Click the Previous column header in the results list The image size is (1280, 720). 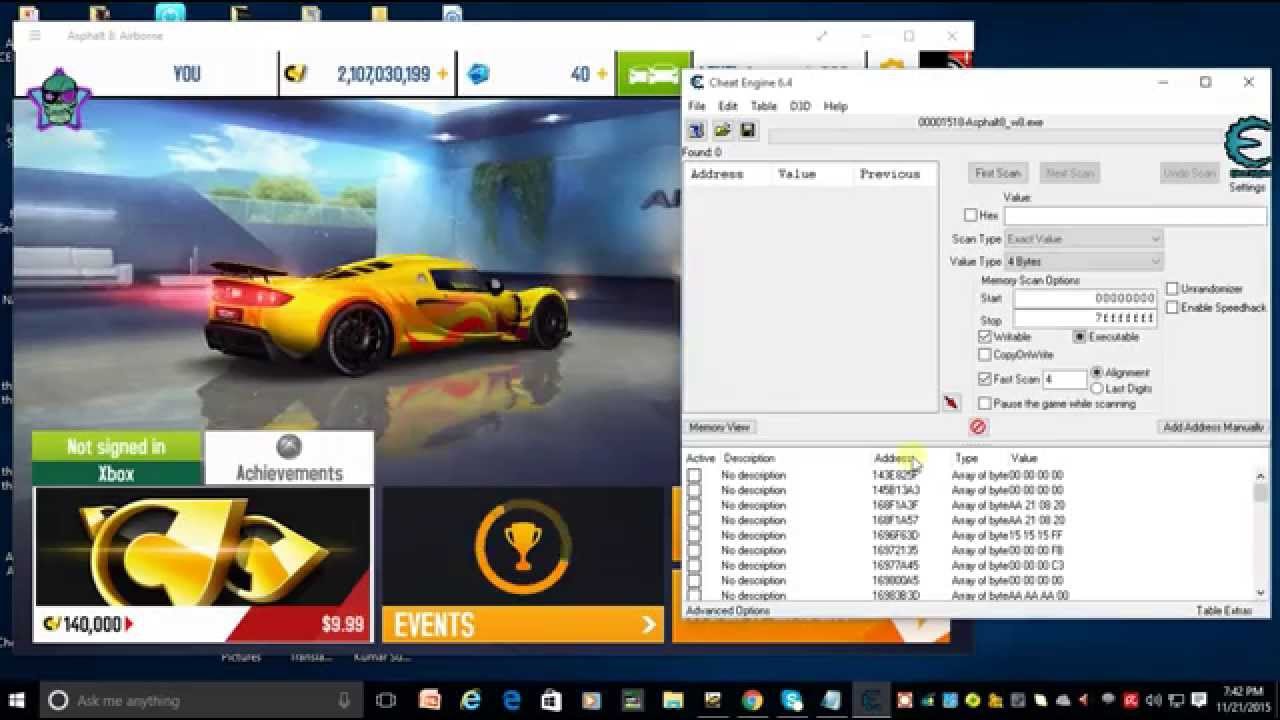[x=890, y=174]
